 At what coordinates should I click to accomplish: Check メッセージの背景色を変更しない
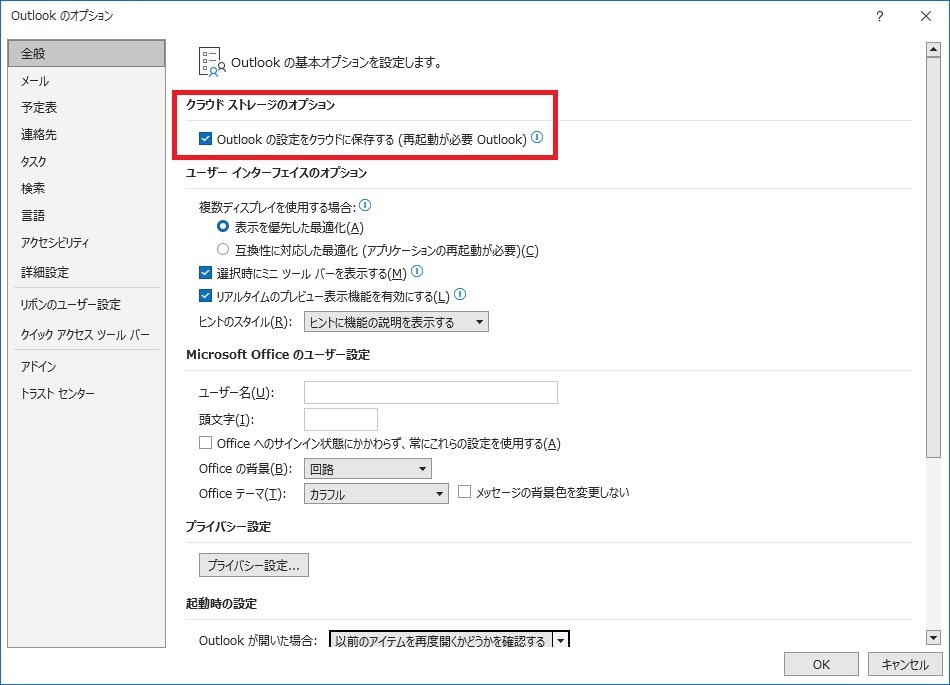point(464,491)
